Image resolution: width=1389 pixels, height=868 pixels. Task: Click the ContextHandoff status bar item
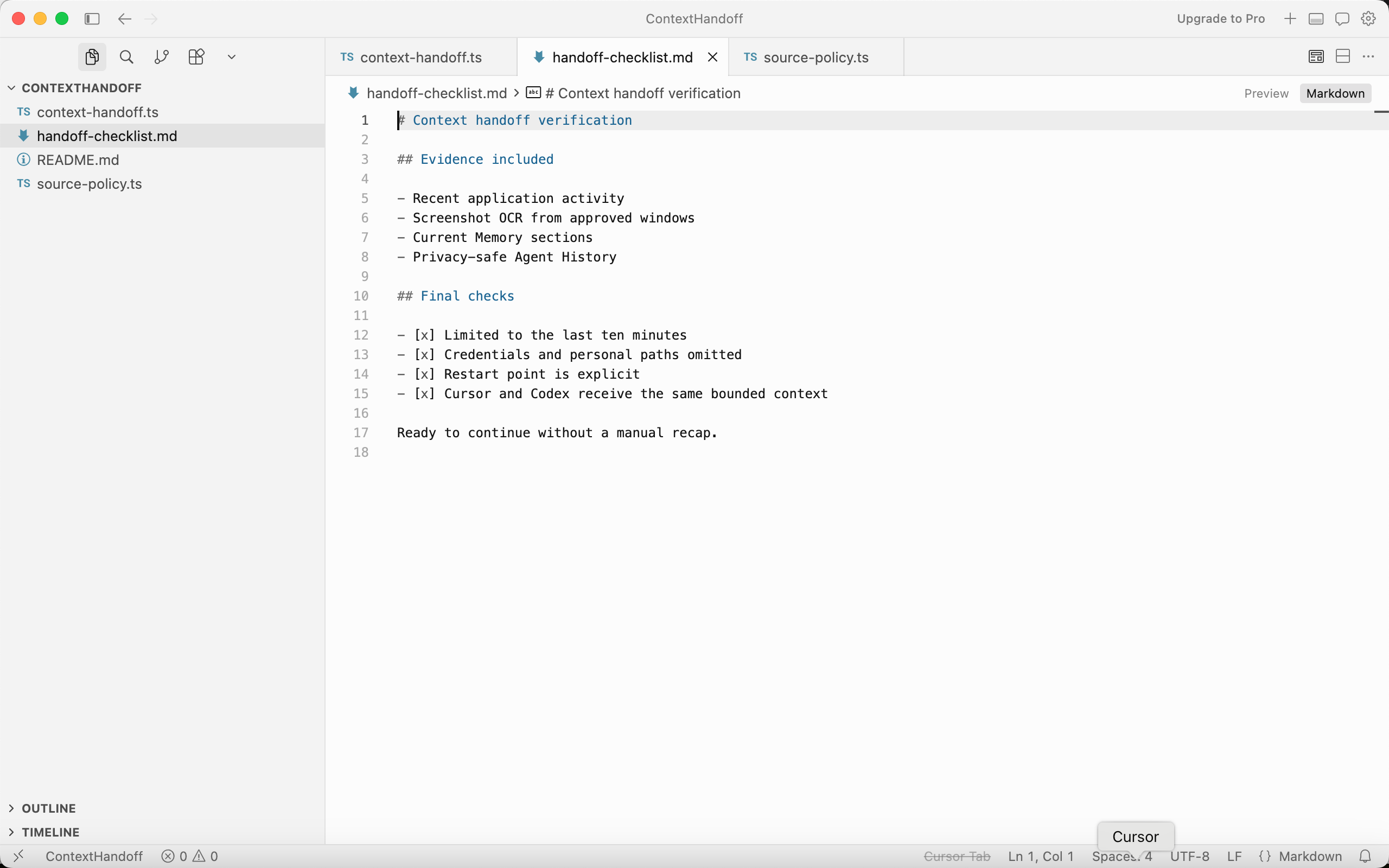point(94,856)
